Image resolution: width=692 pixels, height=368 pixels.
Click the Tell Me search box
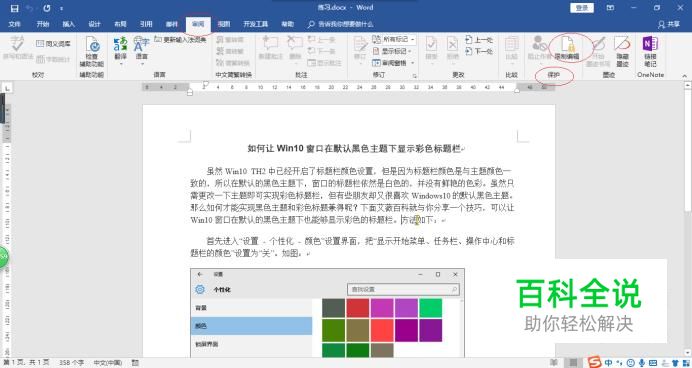[341, 24]
